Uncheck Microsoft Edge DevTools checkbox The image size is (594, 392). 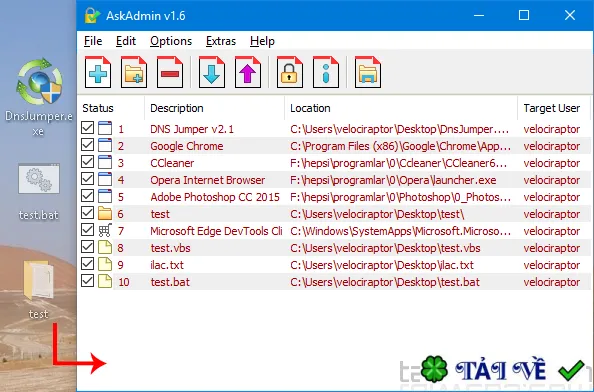88,230
